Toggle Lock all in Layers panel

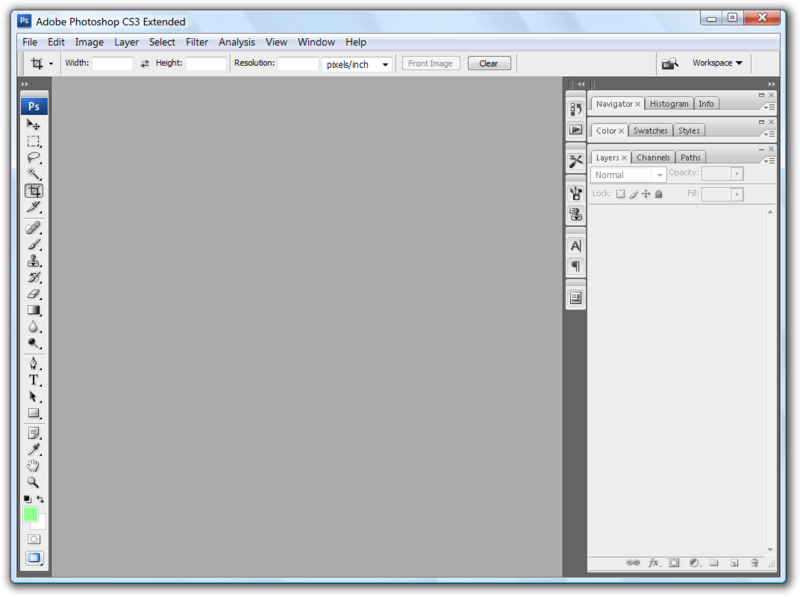659,194
